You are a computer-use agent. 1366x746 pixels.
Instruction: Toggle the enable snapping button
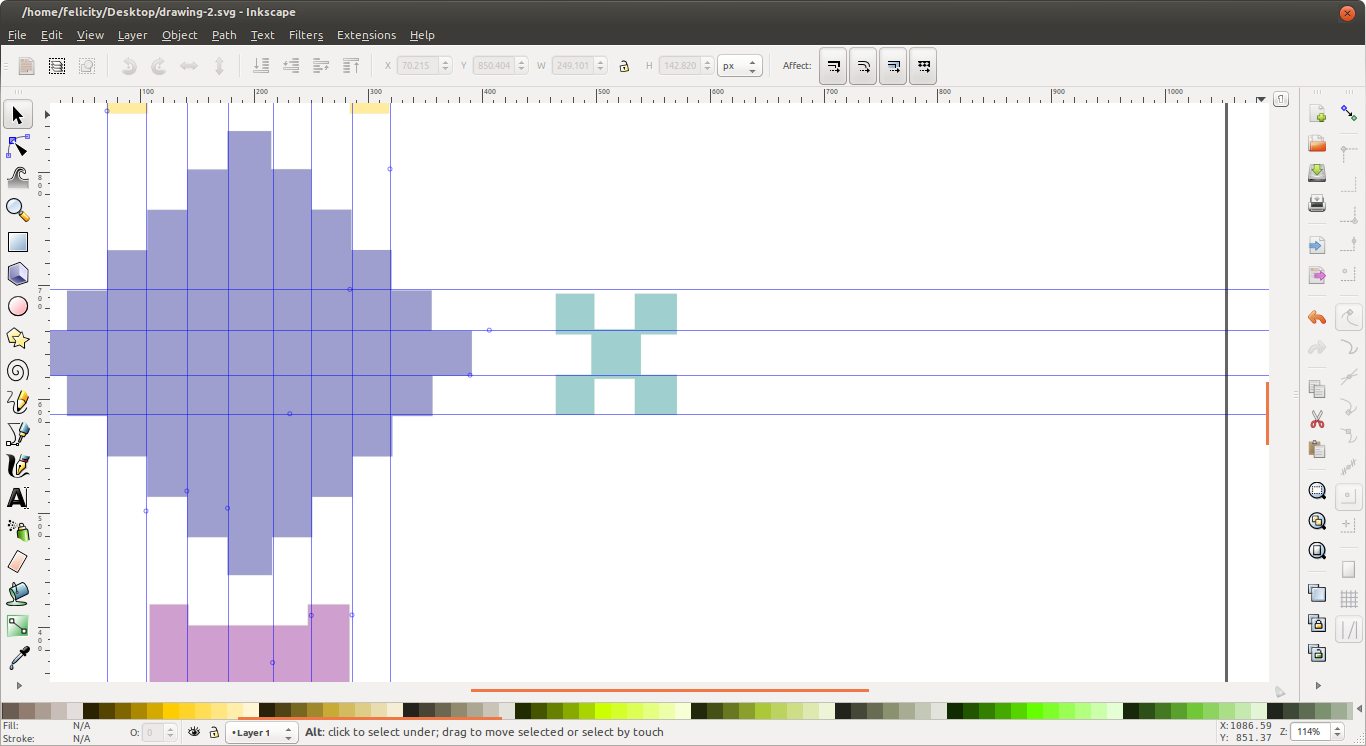point(1349,113)
